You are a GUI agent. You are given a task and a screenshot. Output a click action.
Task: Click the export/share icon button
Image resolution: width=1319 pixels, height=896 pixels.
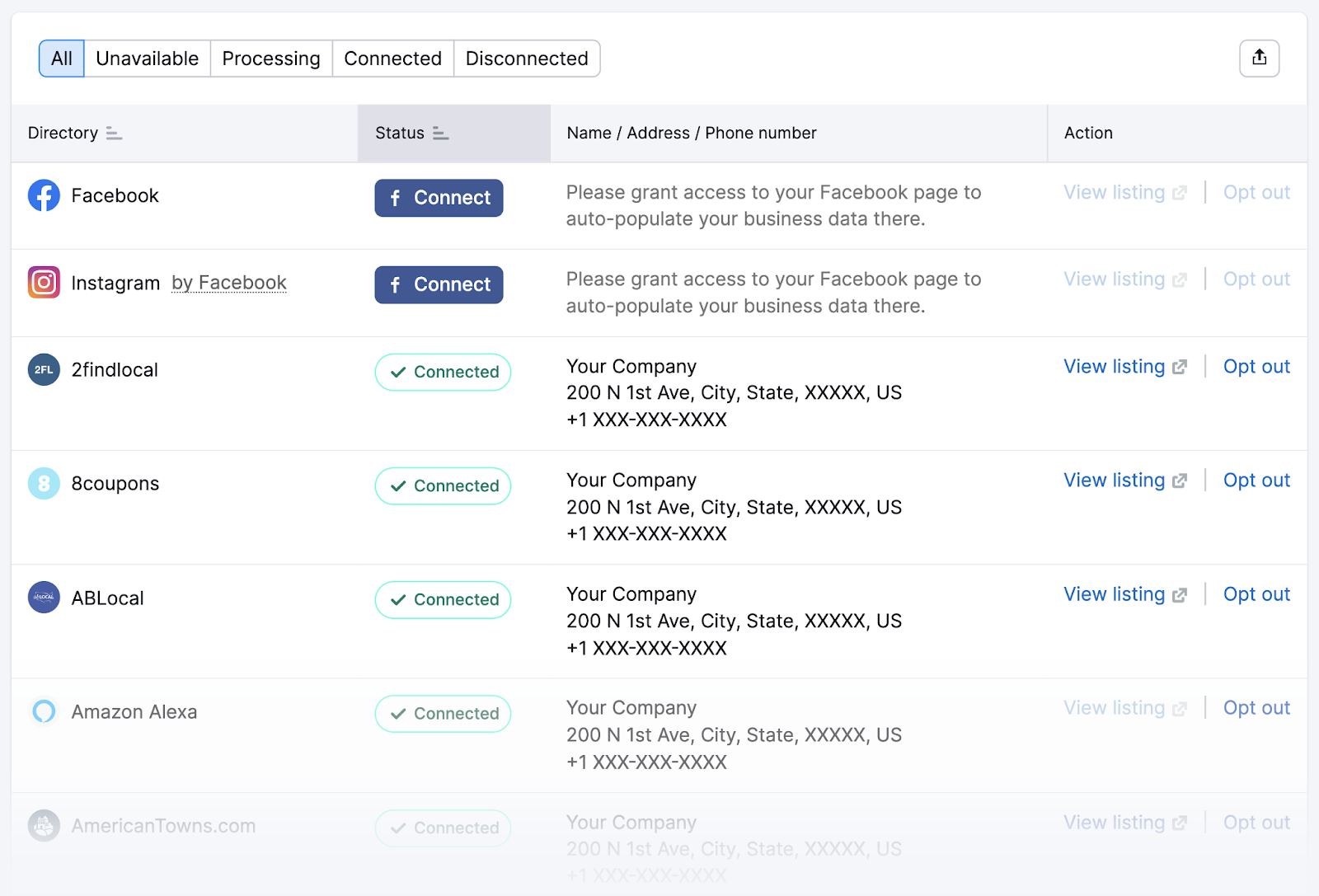pos(1259,59)
